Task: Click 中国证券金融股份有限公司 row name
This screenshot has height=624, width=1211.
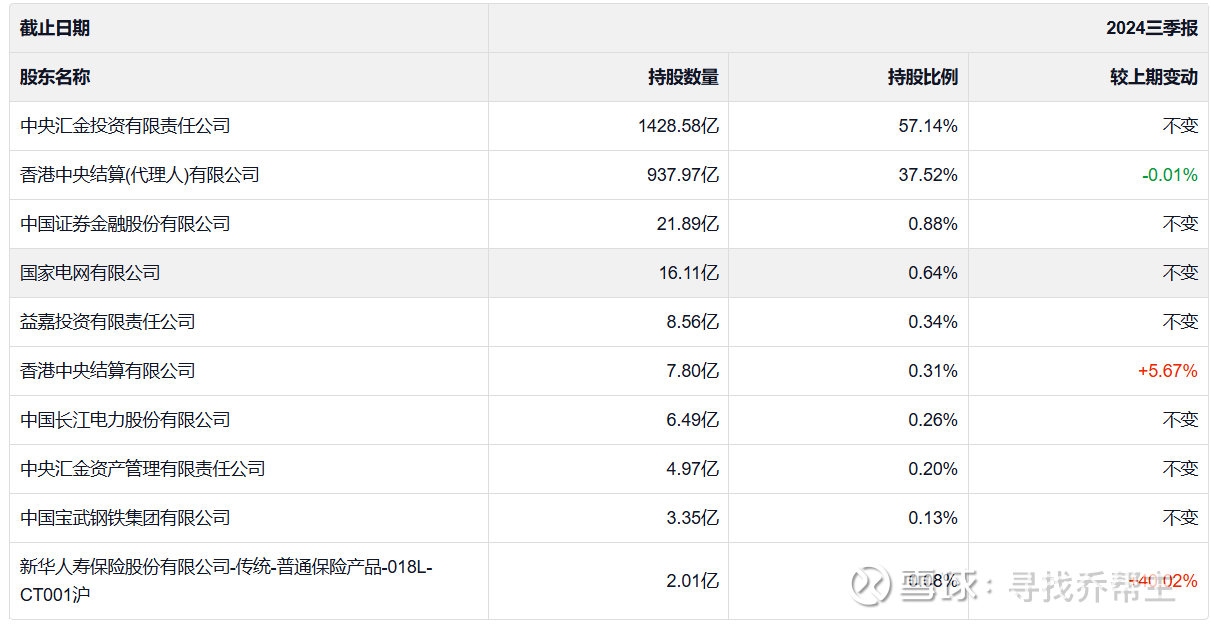Action: (x=126, y=224)
